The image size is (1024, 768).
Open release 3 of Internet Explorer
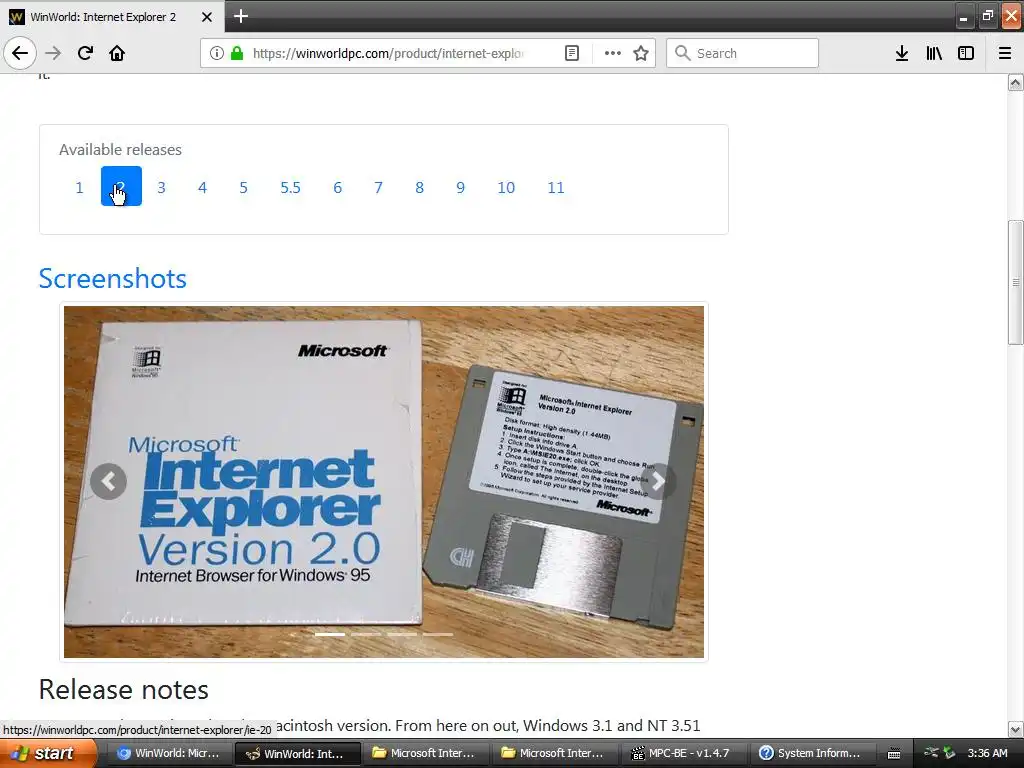pos(161,187)
